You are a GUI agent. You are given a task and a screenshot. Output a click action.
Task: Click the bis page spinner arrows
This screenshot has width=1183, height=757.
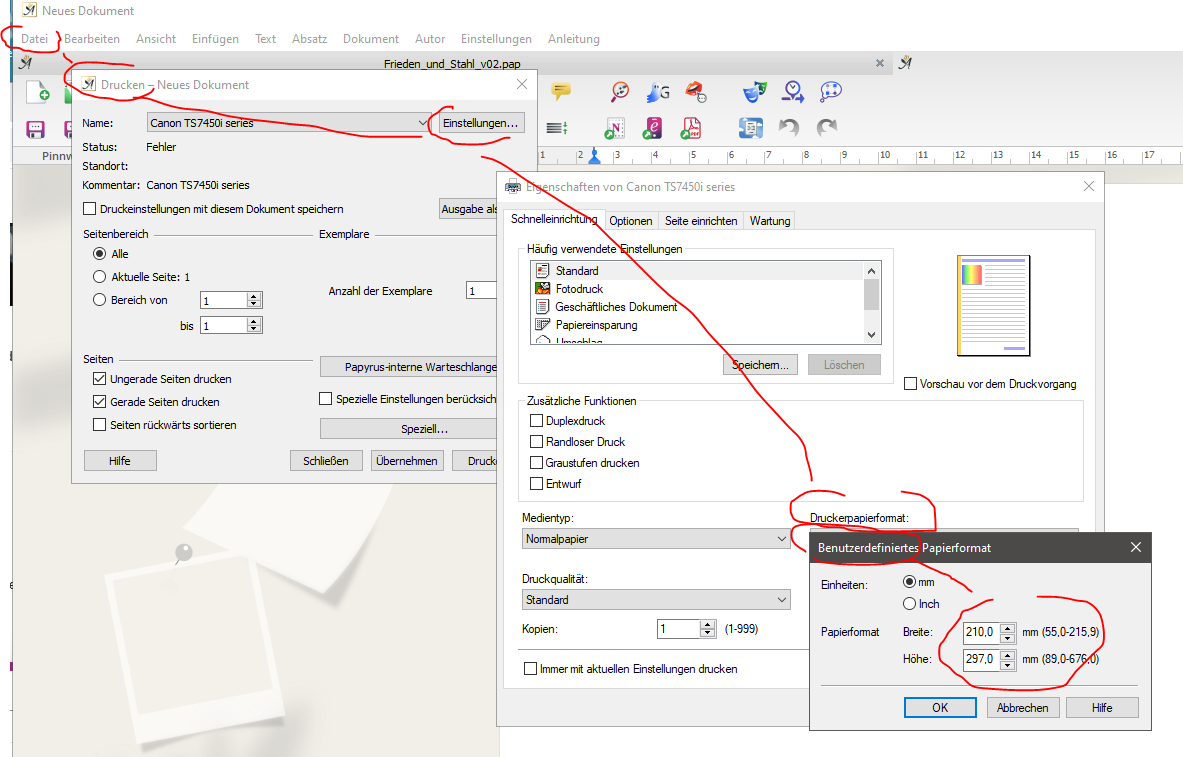tap(254, 325)
